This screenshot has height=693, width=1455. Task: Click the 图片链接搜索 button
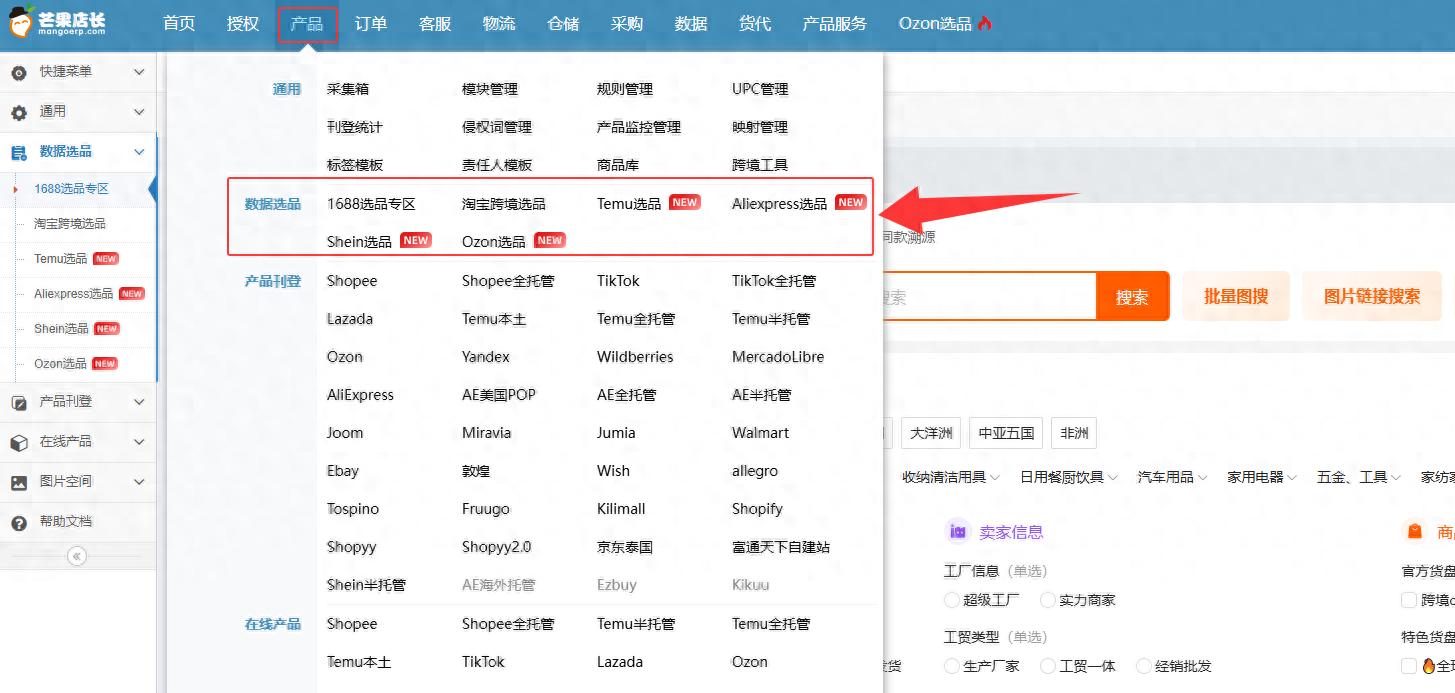click(x=1371, y=296)
